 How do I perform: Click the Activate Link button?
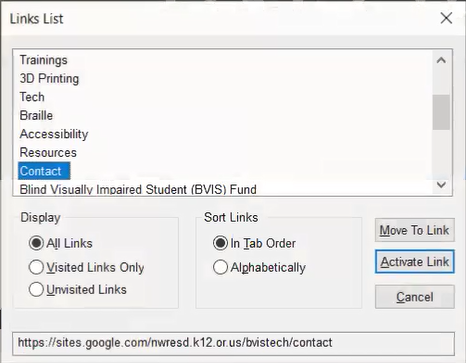coord(414,262)
